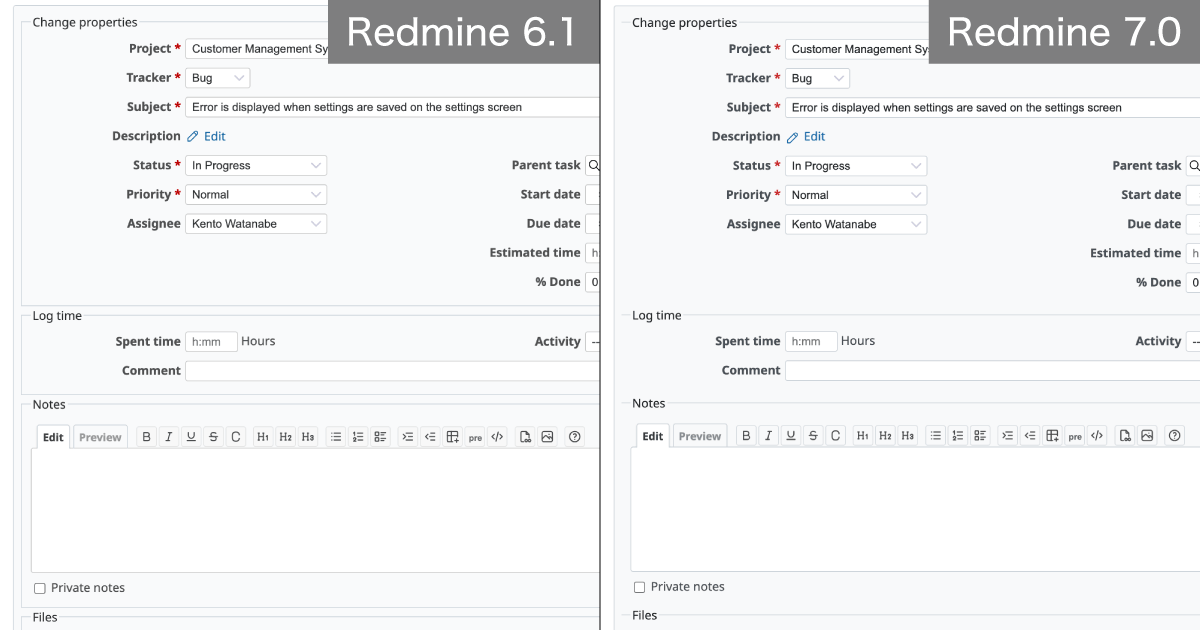Open the Status dropdown showing In Progress
The height and width of the screenshot is (630, 1200).
(255, 165)
